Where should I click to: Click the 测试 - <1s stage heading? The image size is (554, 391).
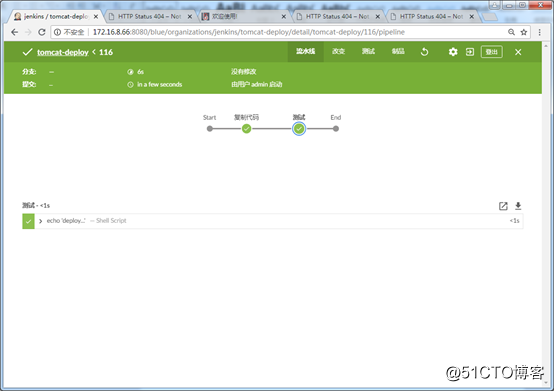click(36, 205)
